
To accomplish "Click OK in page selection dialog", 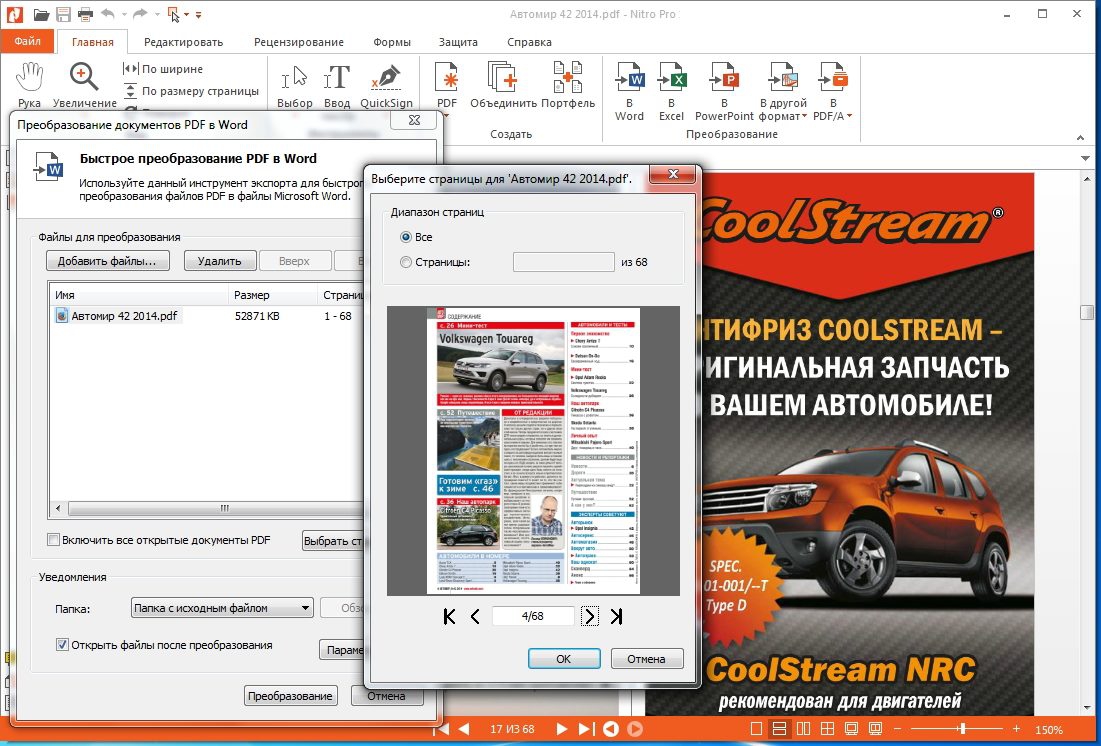I will pyautogui.click(x=564, y=658).
